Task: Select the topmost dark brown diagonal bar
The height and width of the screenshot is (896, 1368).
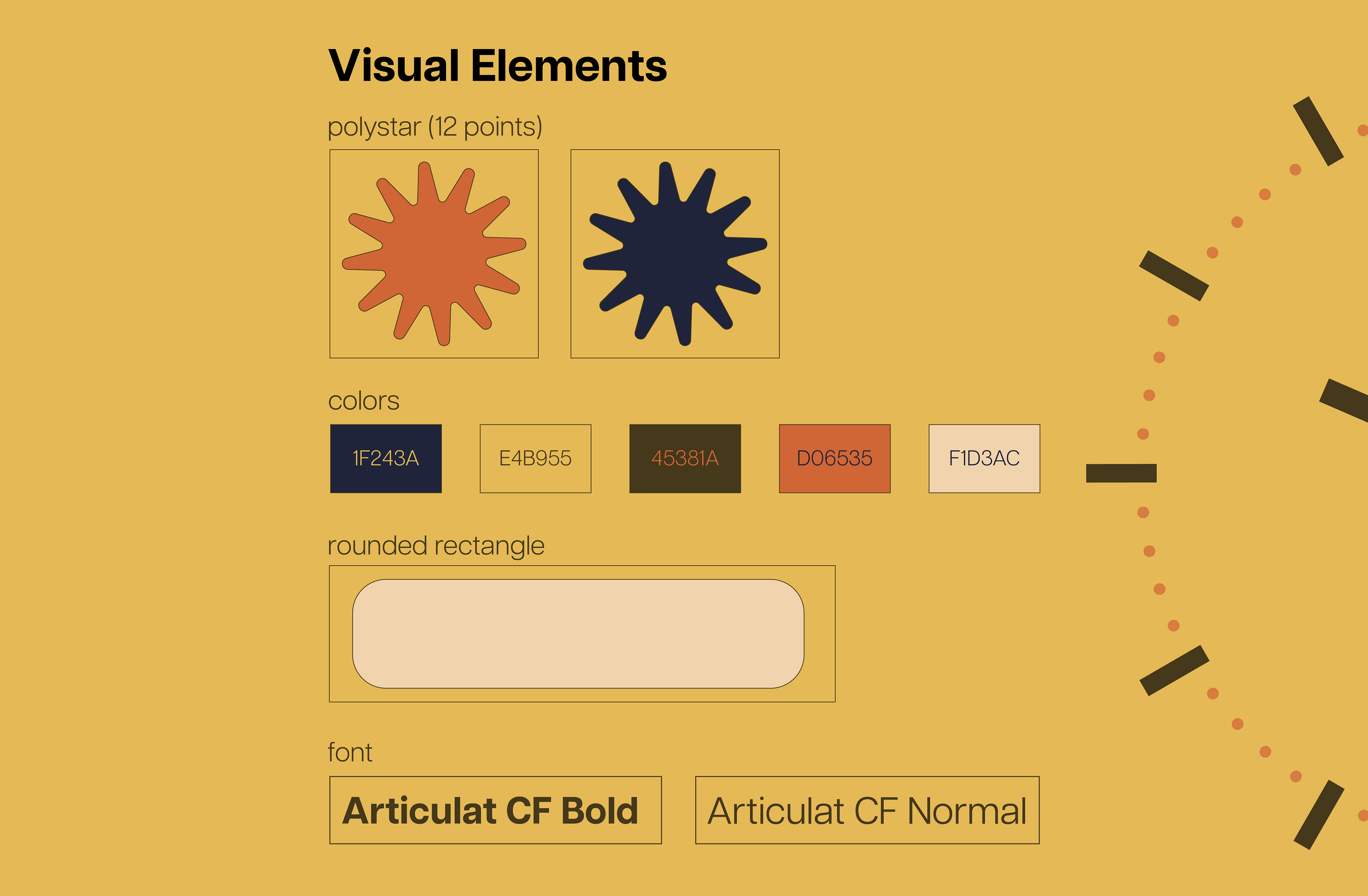Action: point(1318,131)
